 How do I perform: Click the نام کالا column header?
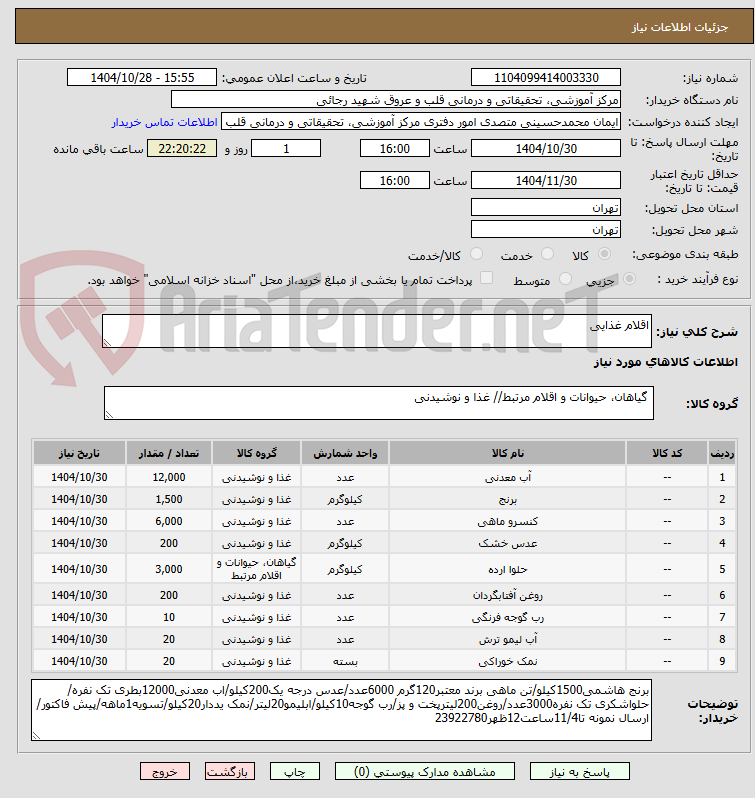coord(507,453)
